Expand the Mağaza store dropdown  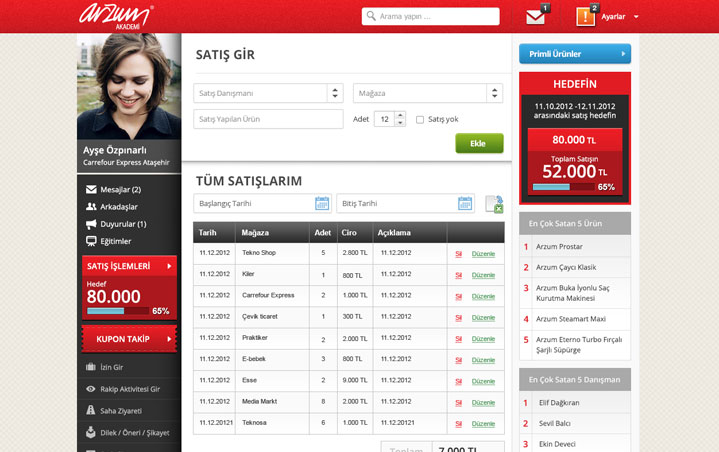tap(494, 93)
